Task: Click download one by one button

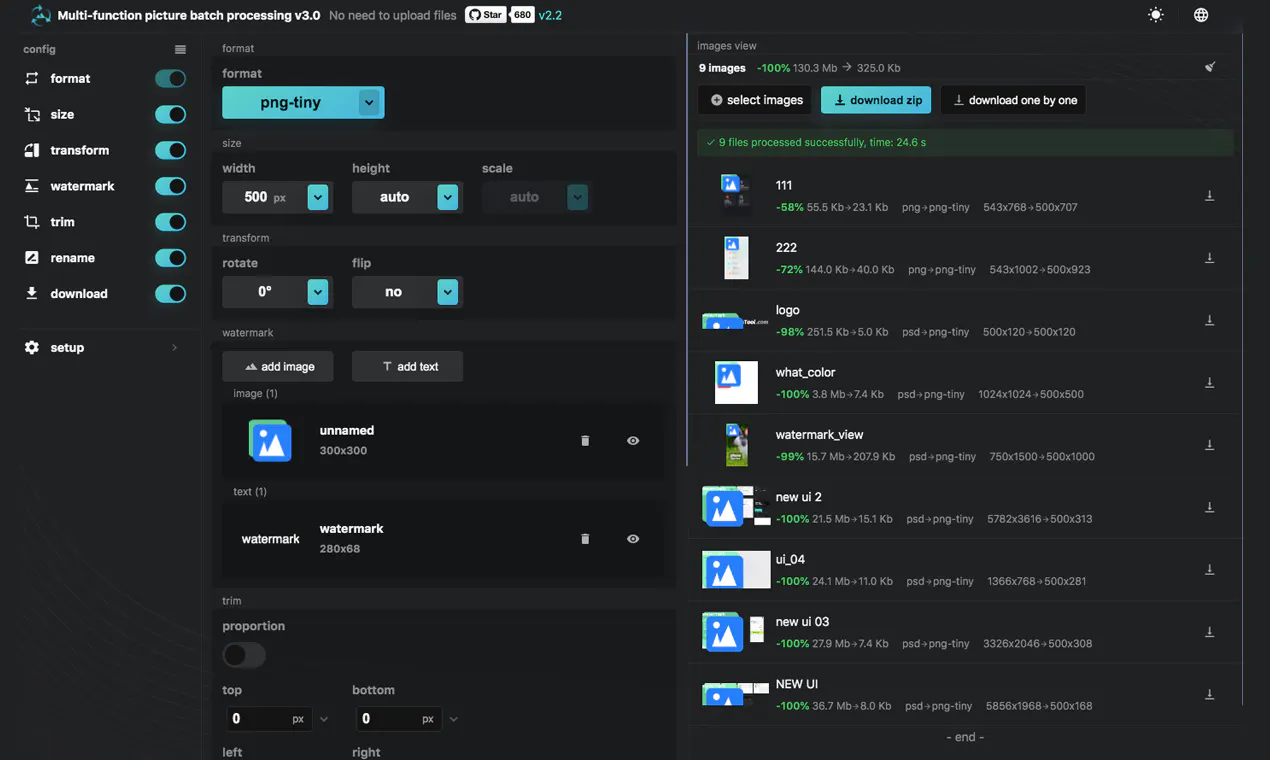Action: pos(1013,100)
